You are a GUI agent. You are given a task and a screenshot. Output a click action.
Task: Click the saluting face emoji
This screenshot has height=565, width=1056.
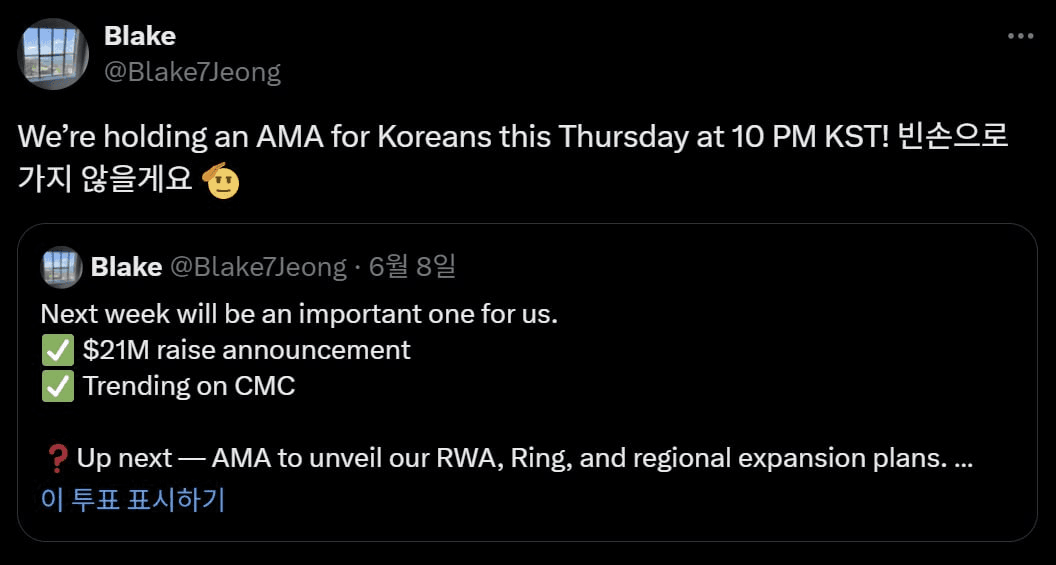[x=221, y=181]
